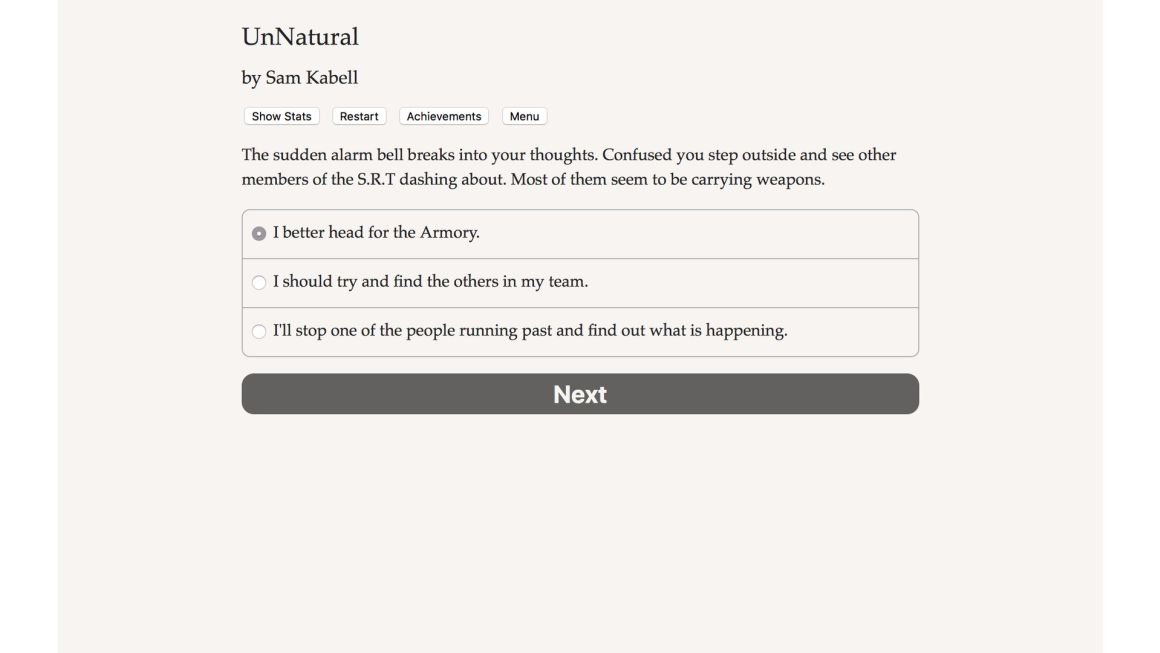The image size is (1160, 653).
Task: Click the Restart button
Action: point(359,116)
